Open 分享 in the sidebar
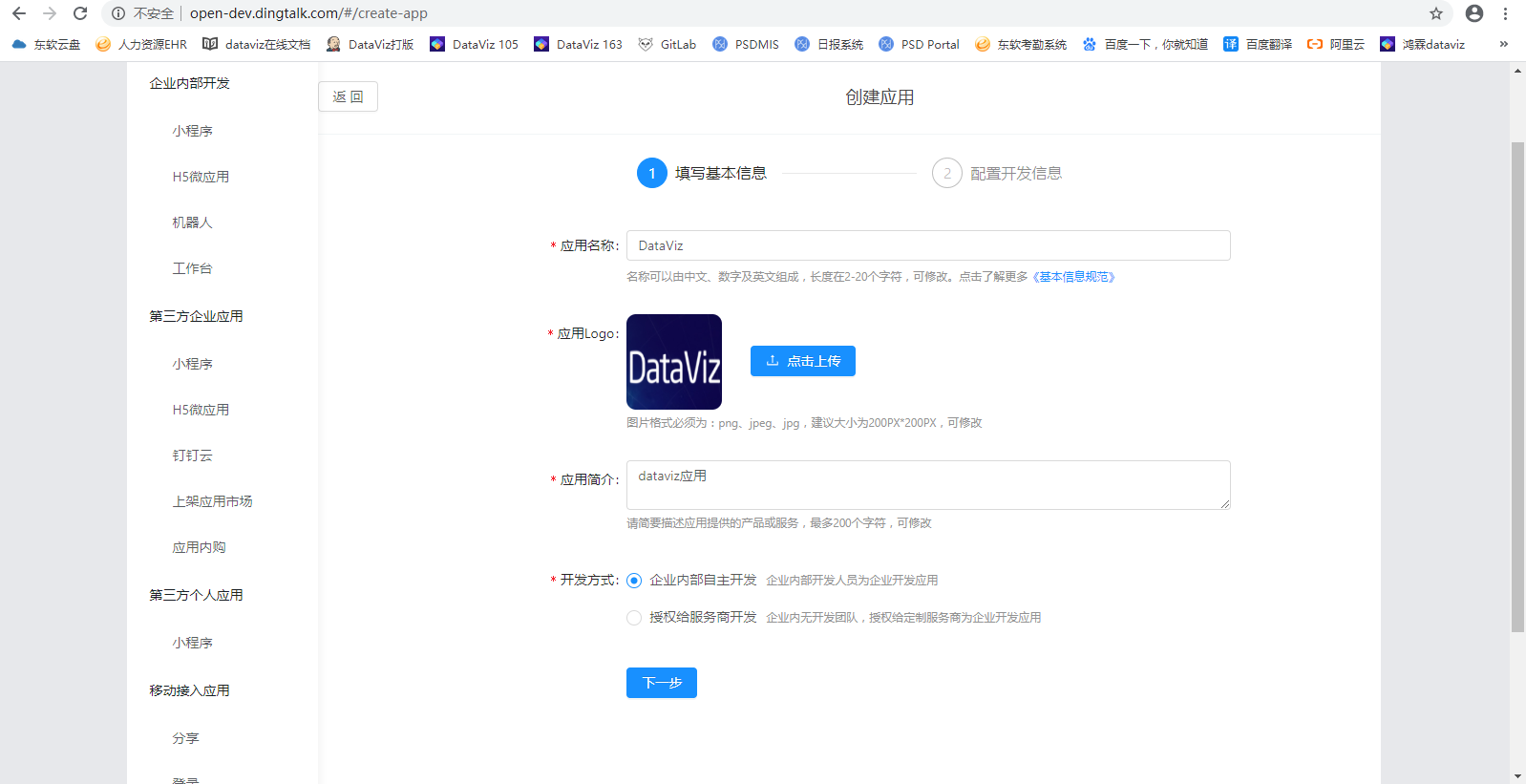Image resolution: width=1526 pixels, height=784 pixels. [186, 738]
